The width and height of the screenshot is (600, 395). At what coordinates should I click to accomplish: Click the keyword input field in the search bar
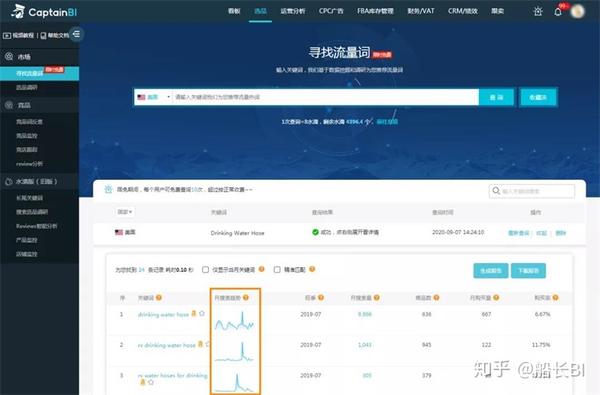click(x=325, y=97)
